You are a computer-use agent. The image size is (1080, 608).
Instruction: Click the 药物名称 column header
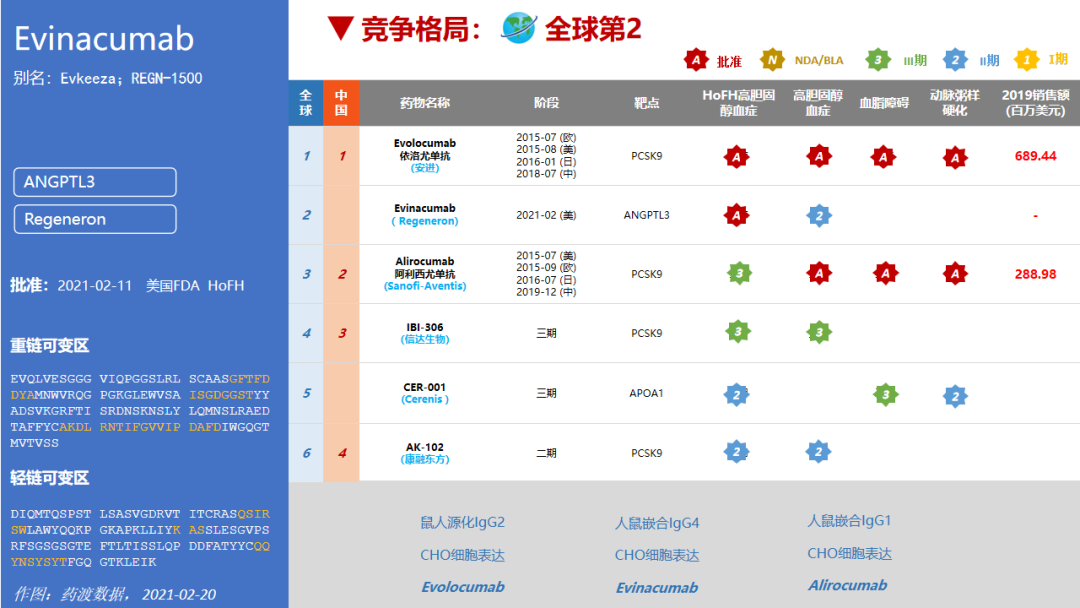click(x=425, y=103)
